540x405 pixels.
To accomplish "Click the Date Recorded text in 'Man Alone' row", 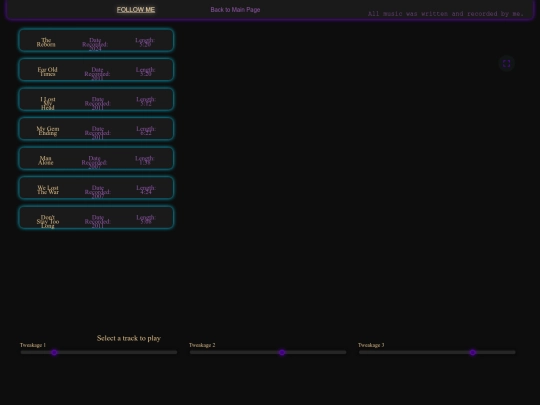I will pos(94,163).
